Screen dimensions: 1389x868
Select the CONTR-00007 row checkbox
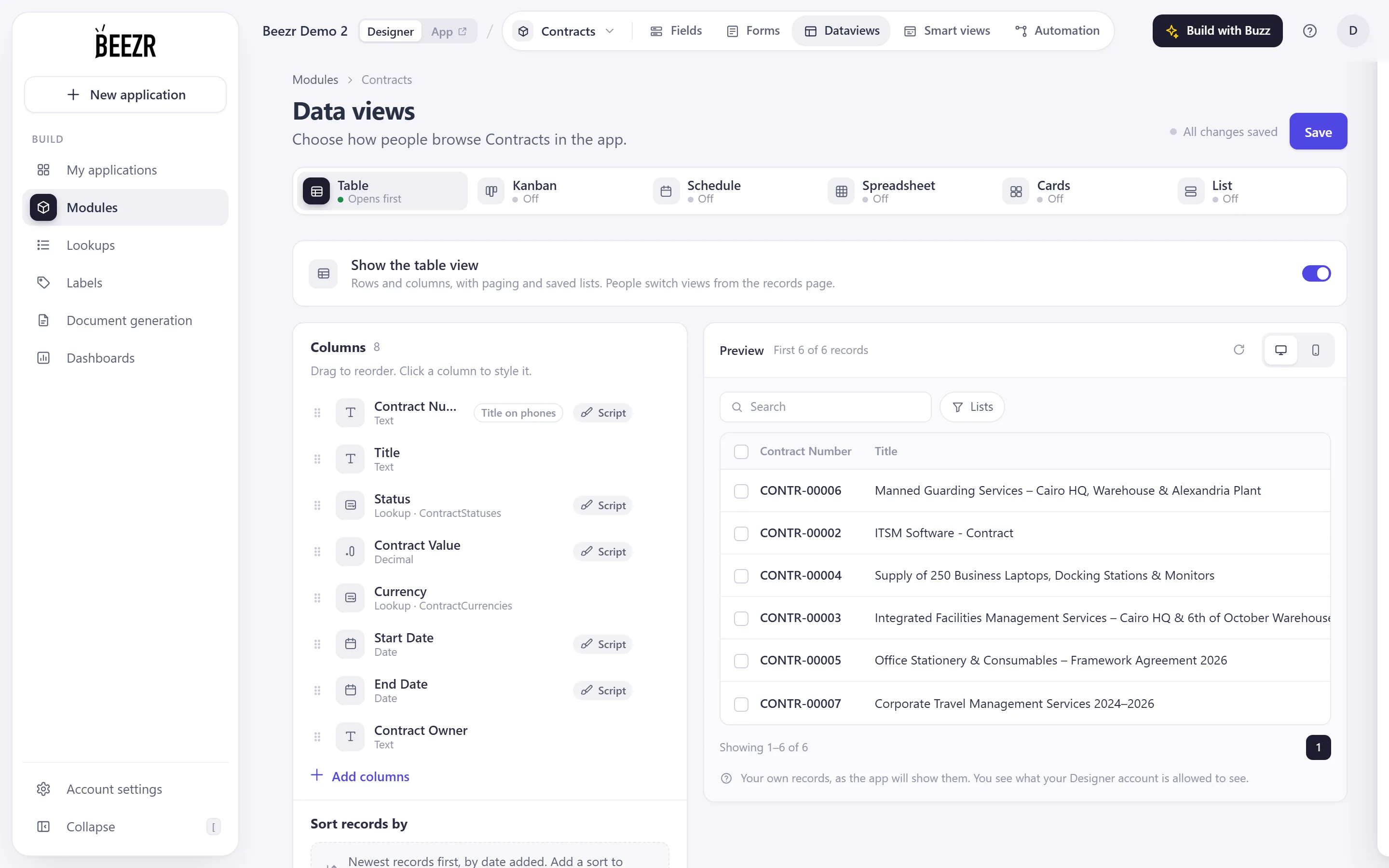741,704
